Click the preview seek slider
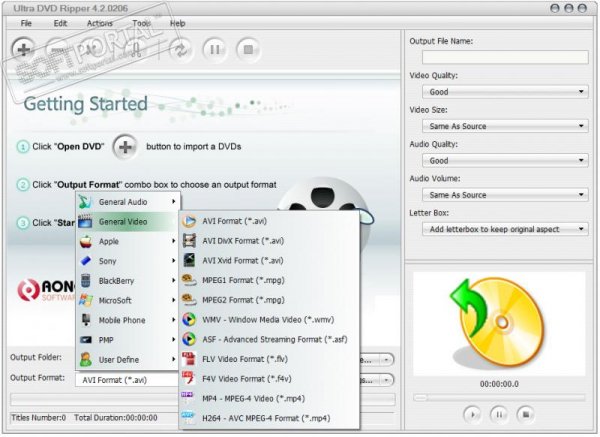 click(x=499, y=398)
